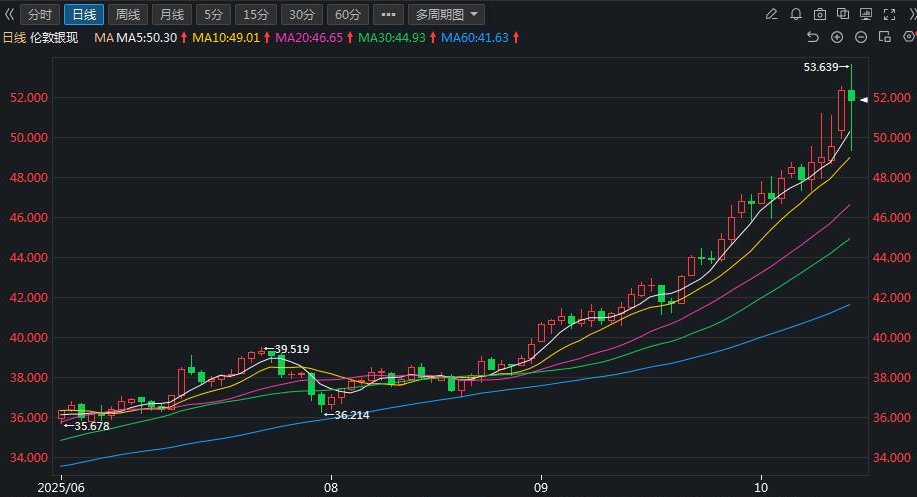Open the monitor chart display icon
Screen dimensions: 917x497
tap(866, 14)
